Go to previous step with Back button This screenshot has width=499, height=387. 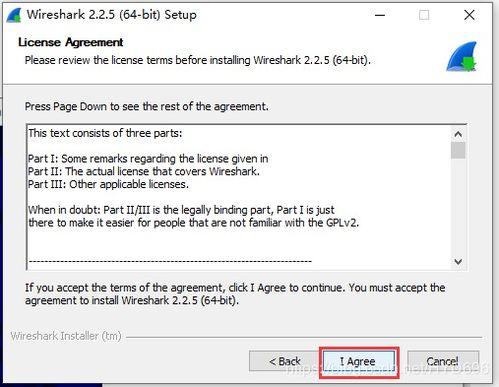point(284,361)
